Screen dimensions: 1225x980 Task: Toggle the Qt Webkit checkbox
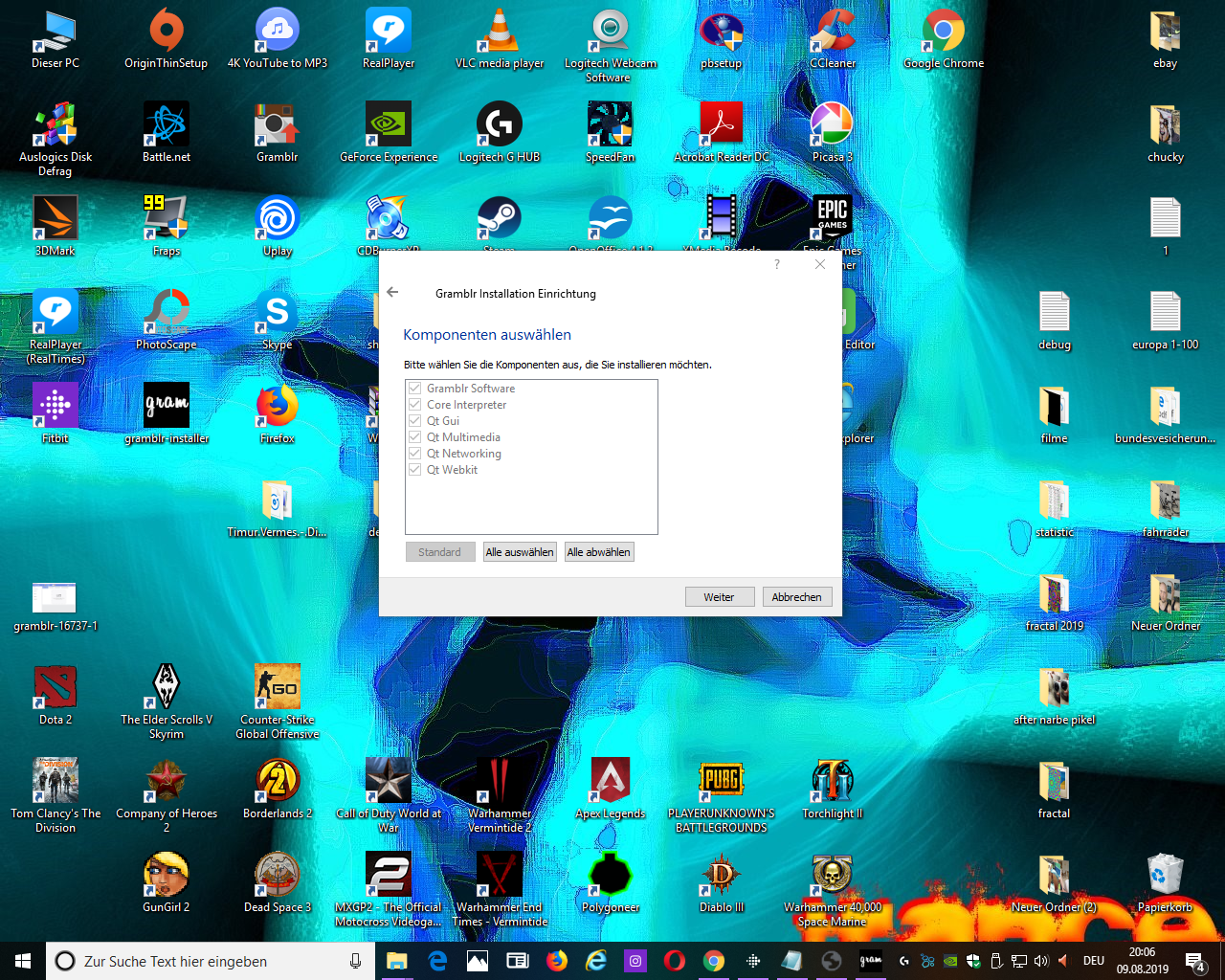point(415,470)
